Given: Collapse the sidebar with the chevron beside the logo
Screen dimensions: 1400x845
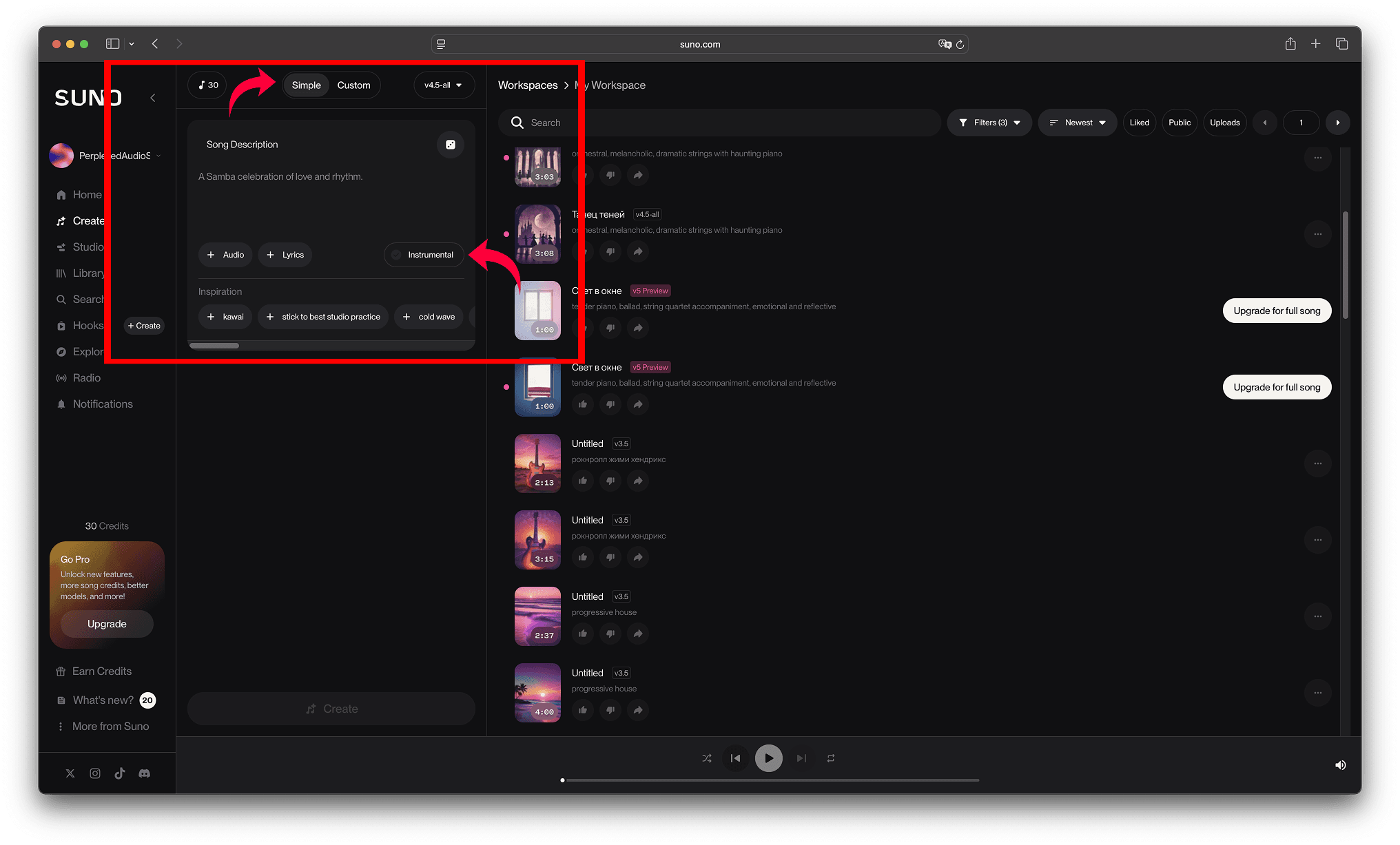Looking at the screenshot, I should (153, 98).
